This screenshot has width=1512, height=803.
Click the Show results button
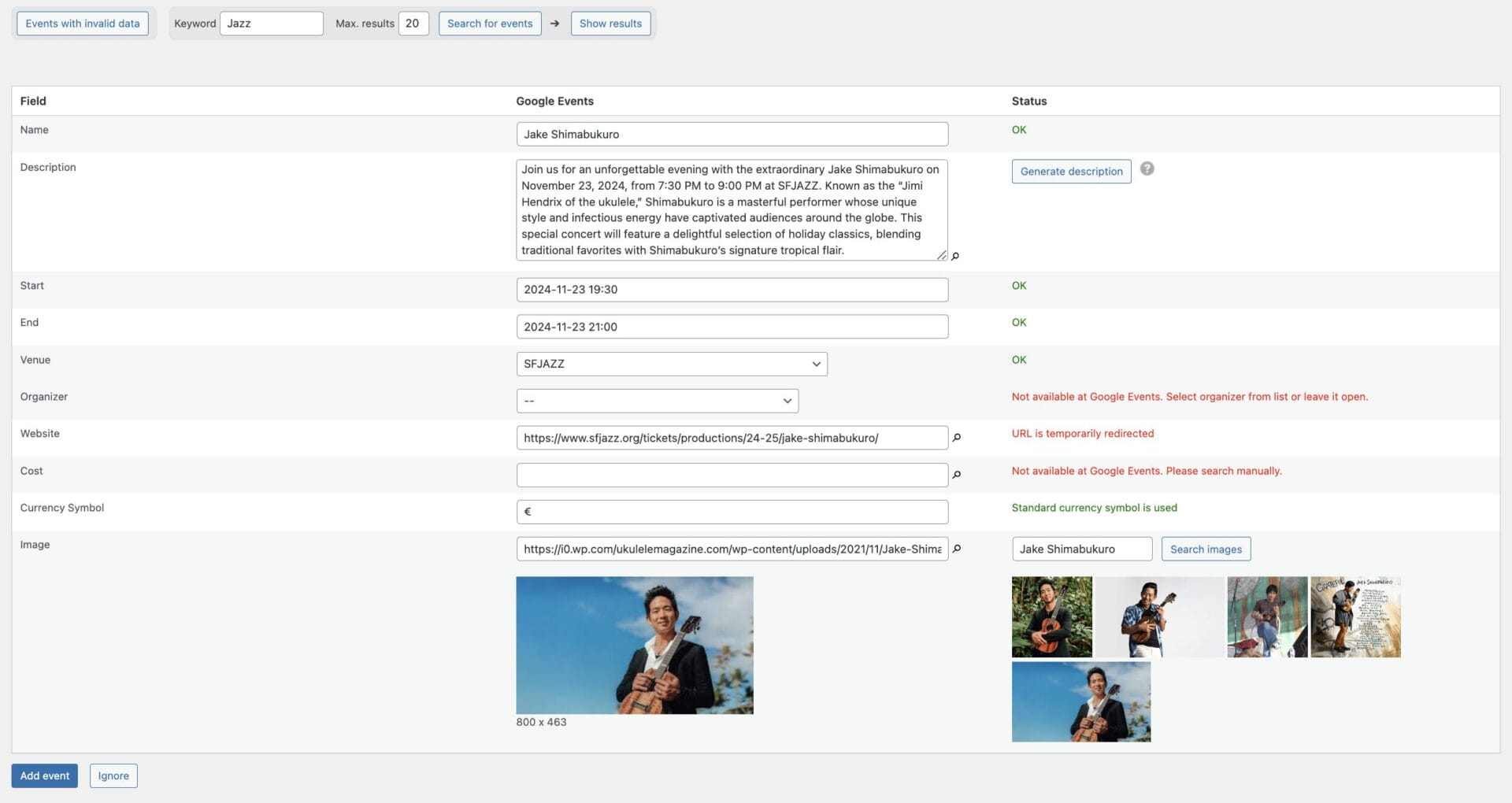coord(610,24)
